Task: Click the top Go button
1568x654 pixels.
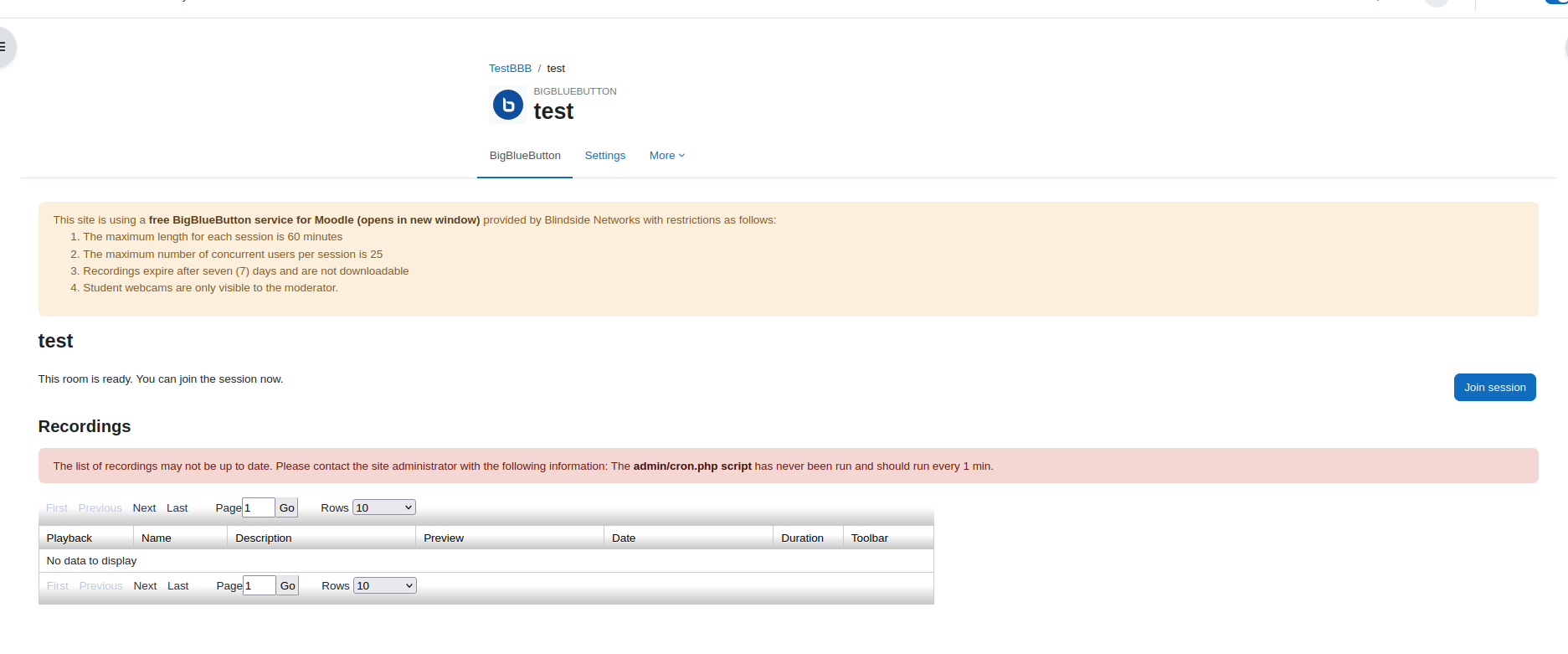Action: tap(287, 507)
